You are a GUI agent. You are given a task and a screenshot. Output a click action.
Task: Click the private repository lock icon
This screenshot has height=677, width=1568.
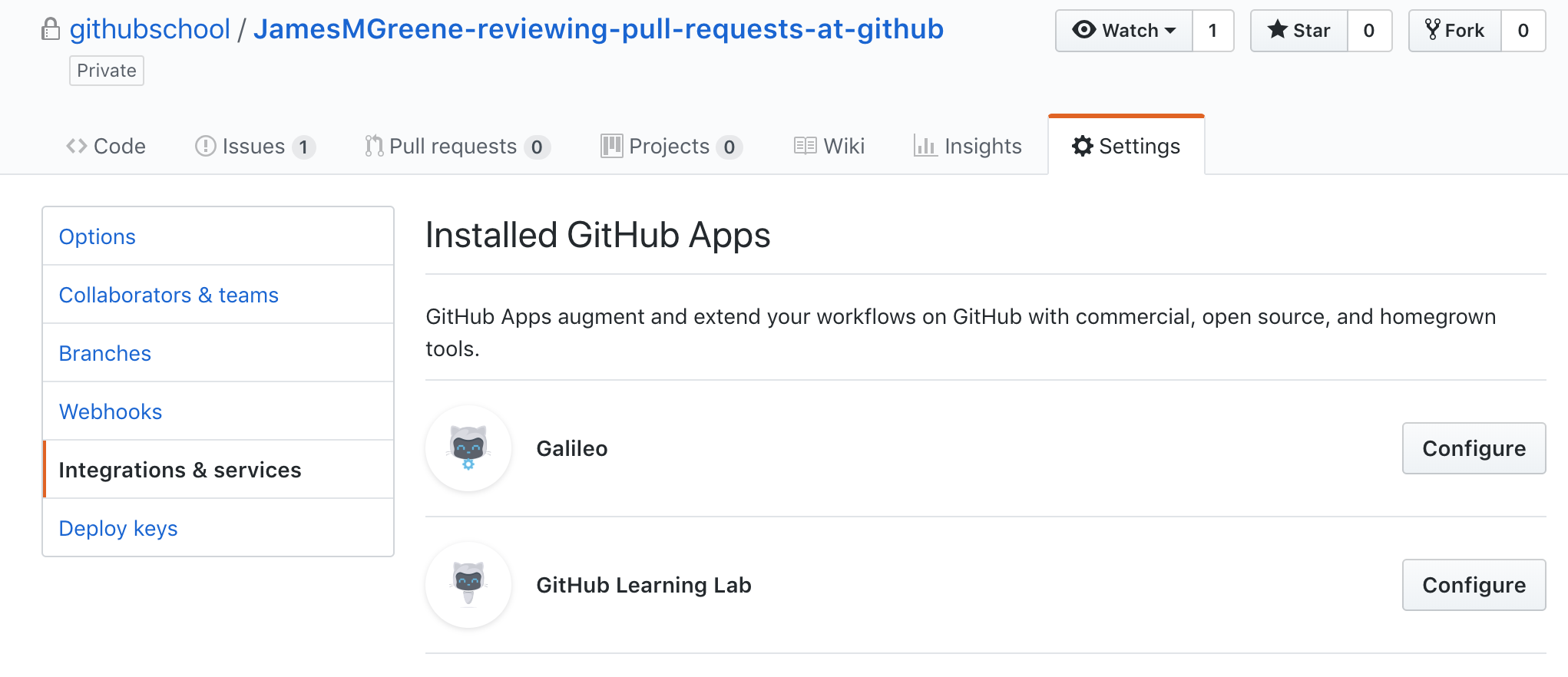tap(51, 30)
